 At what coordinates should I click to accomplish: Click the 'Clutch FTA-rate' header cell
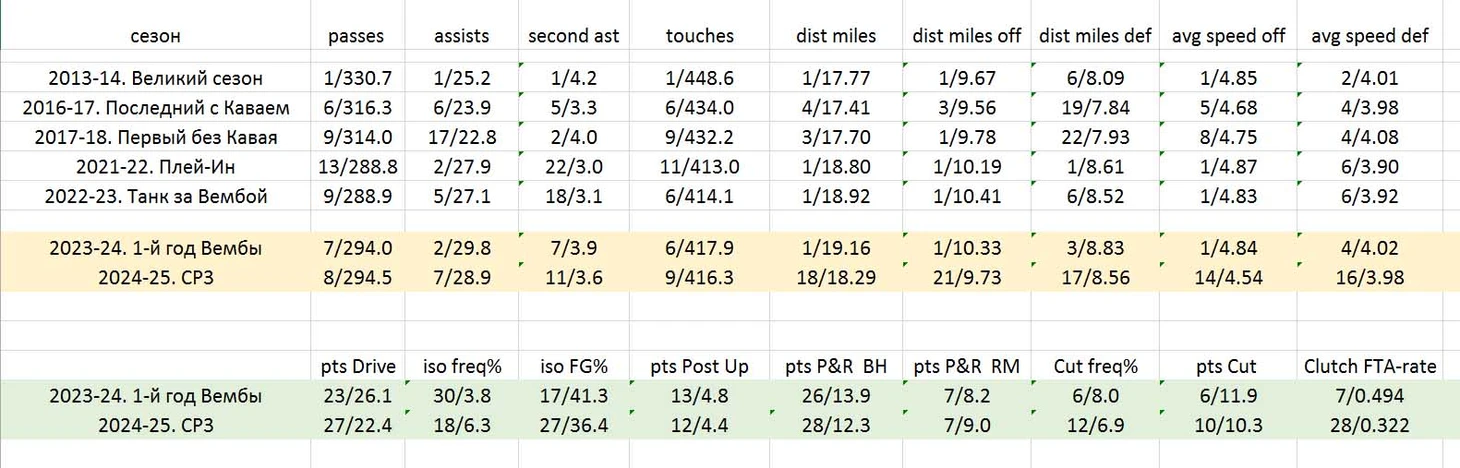1370,366
